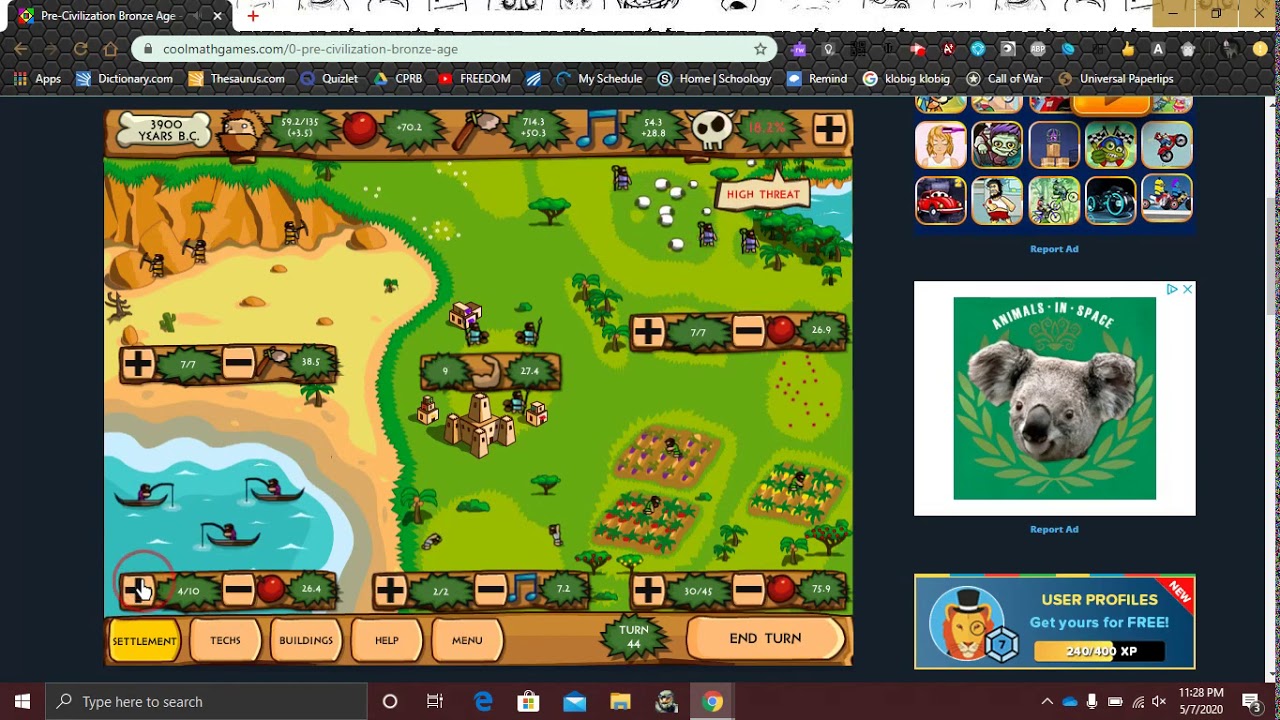Image resolution: width=1280 pixels, height=720 pixels.
Task: Click the High Threat sign
Action: pos(763,194)
